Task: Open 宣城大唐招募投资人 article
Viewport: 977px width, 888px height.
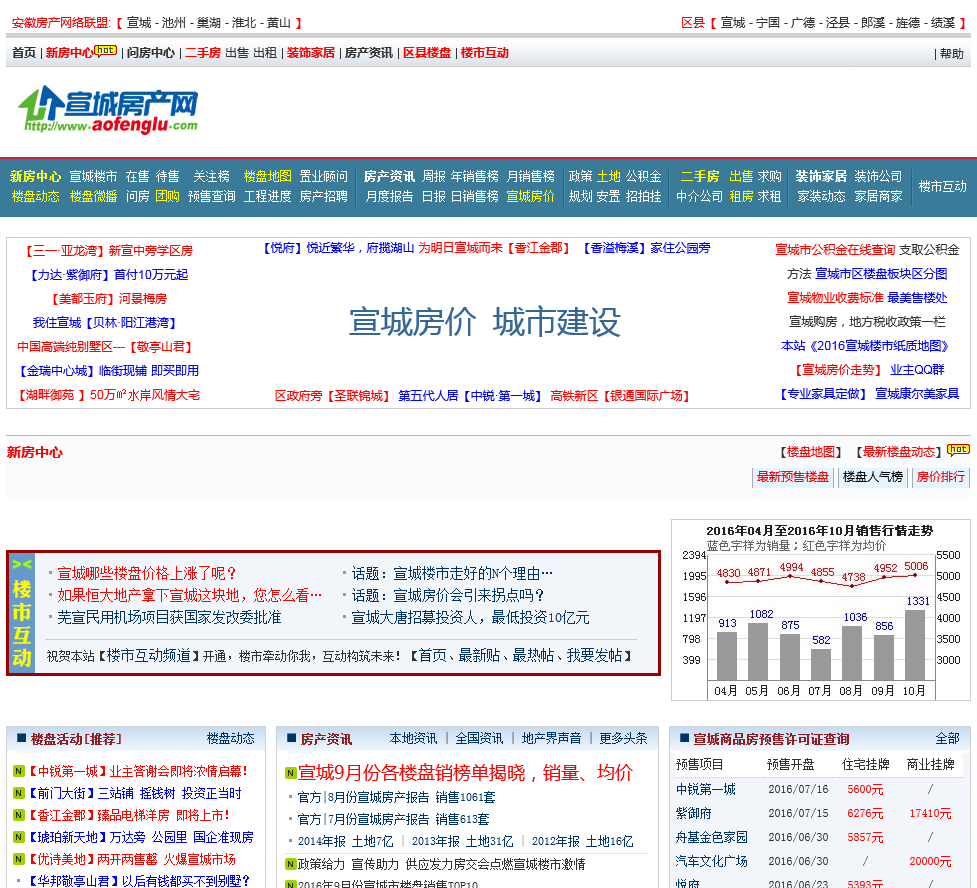Action: tap(470, 618)
